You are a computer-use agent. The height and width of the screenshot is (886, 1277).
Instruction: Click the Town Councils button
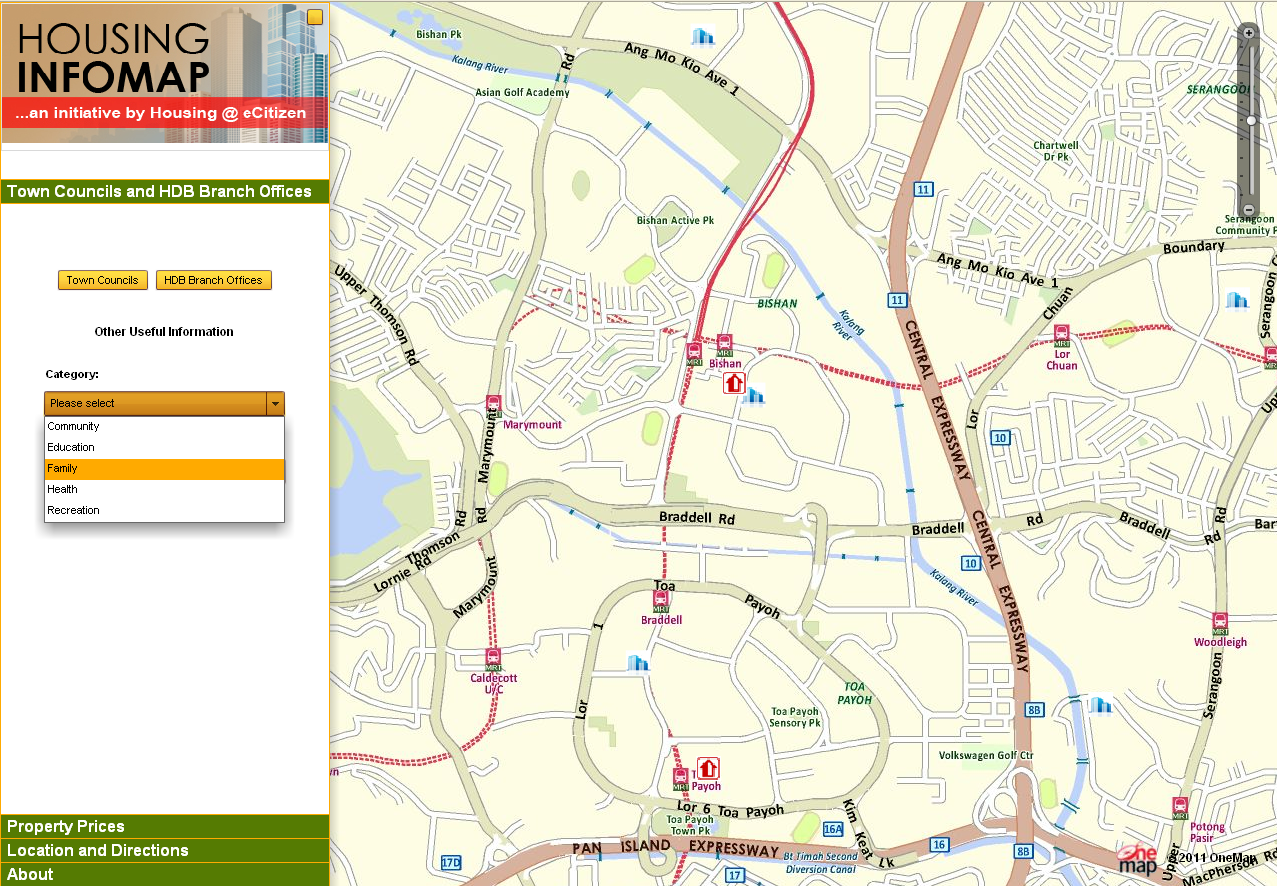click(102, 280)
